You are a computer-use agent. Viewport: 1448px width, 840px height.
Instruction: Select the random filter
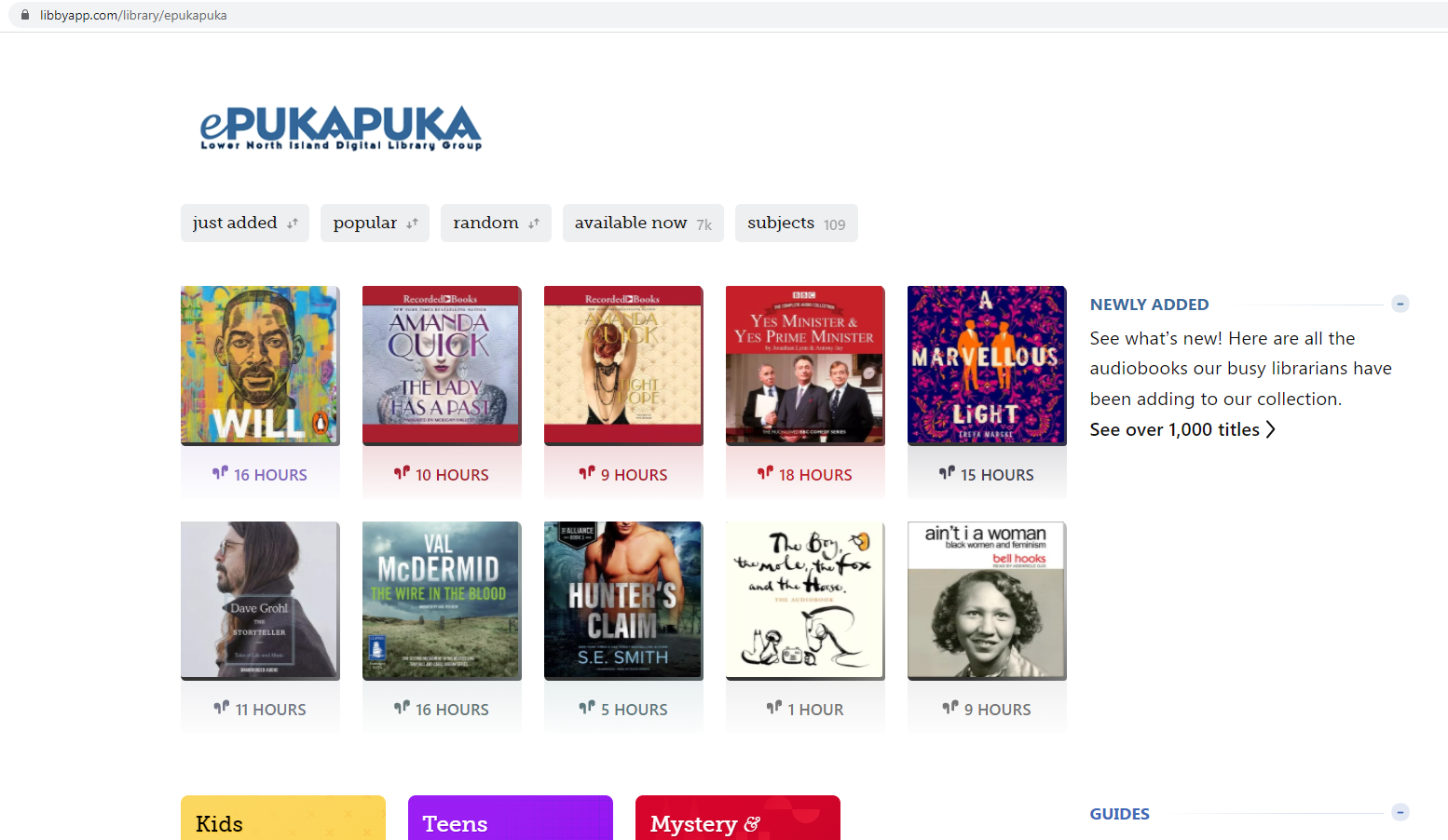[x=496, y=224]
